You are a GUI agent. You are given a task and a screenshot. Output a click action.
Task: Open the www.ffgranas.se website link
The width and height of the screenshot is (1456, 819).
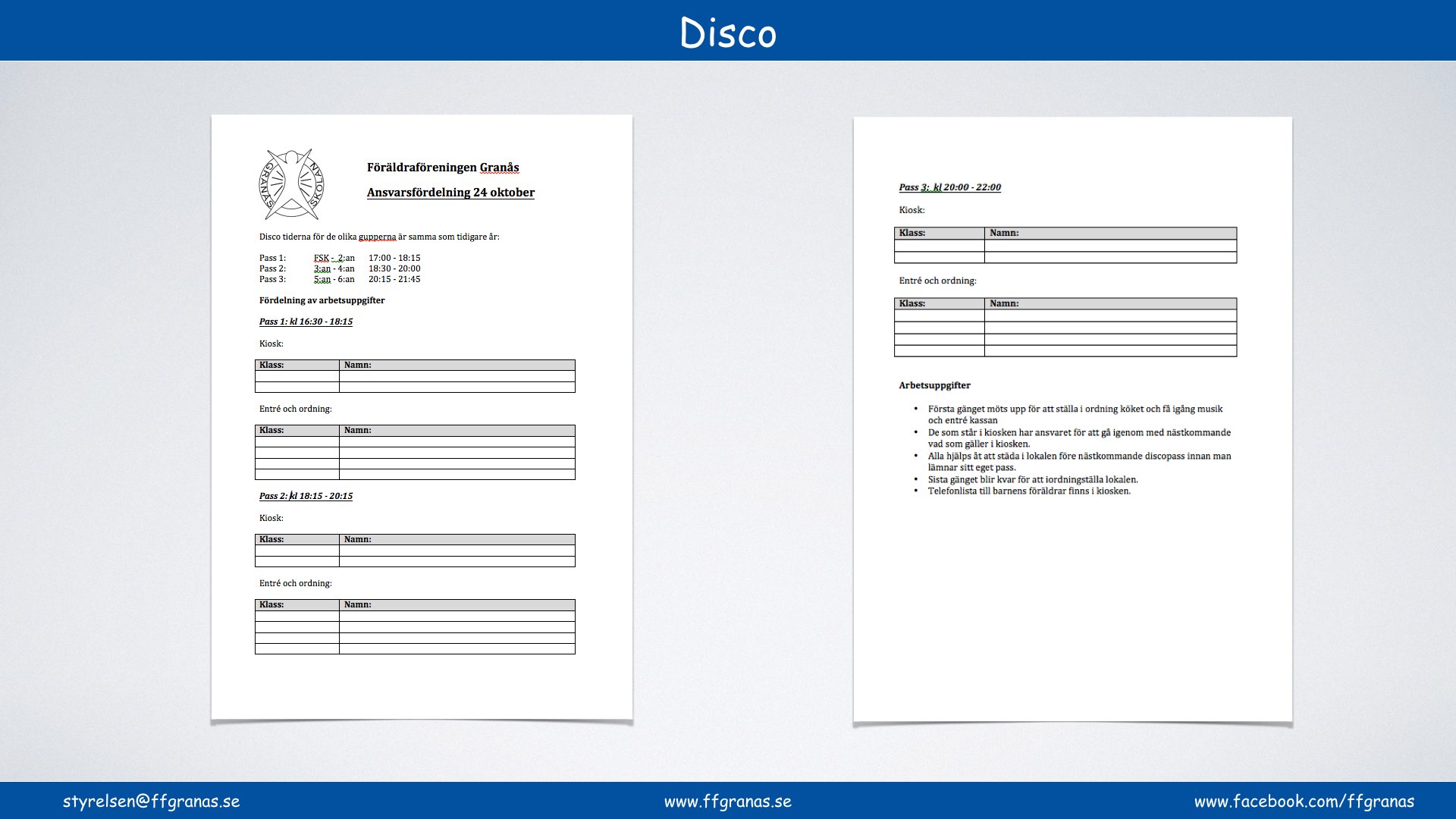(x=728, y=802)
